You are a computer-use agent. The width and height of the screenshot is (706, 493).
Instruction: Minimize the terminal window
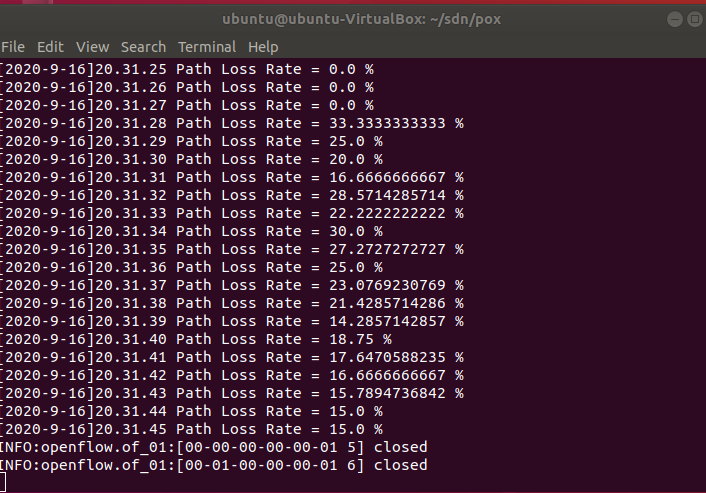tap(675, 19)
